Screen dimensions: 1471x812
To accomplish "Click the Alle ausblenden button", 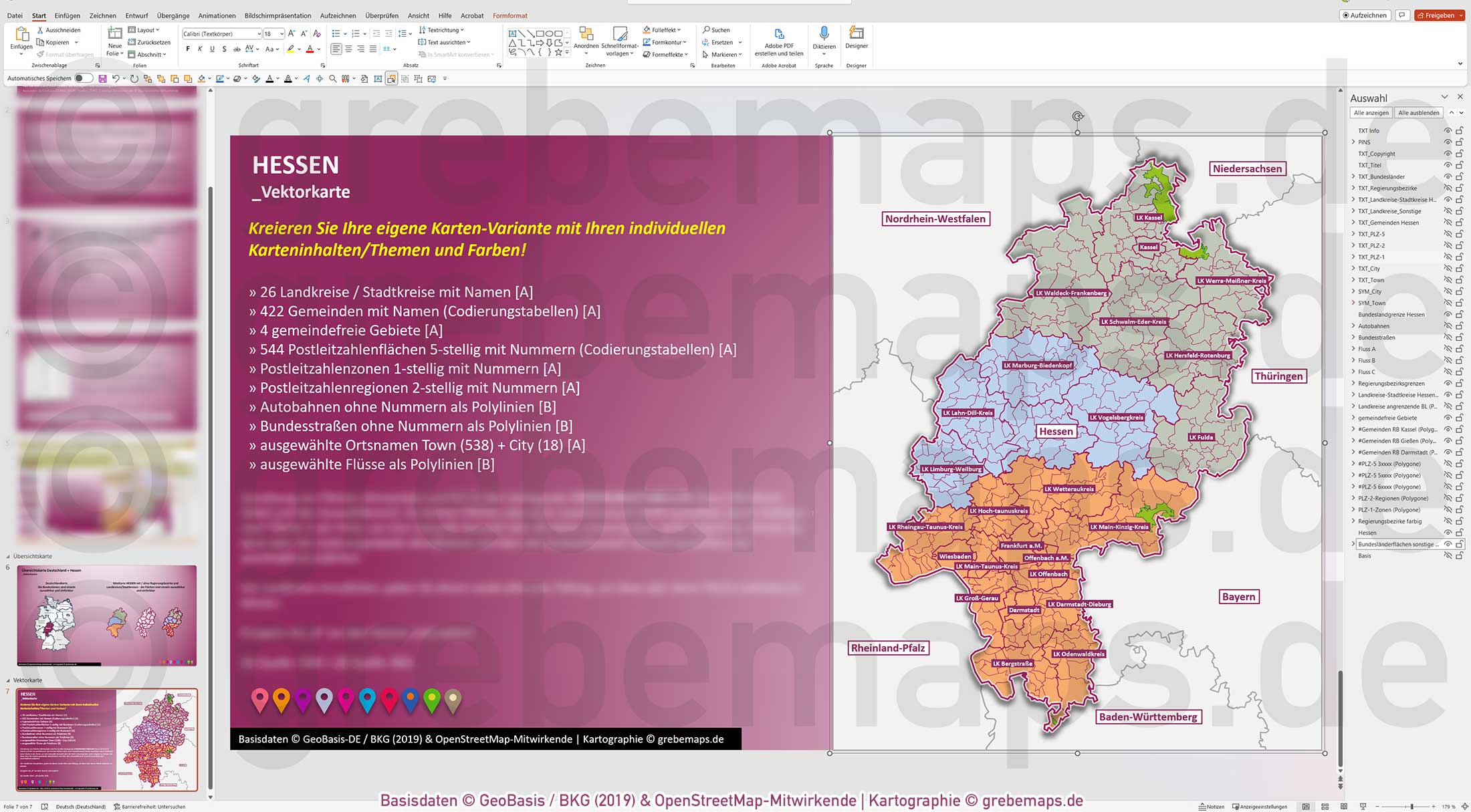I will click(x=1419, y=112).
